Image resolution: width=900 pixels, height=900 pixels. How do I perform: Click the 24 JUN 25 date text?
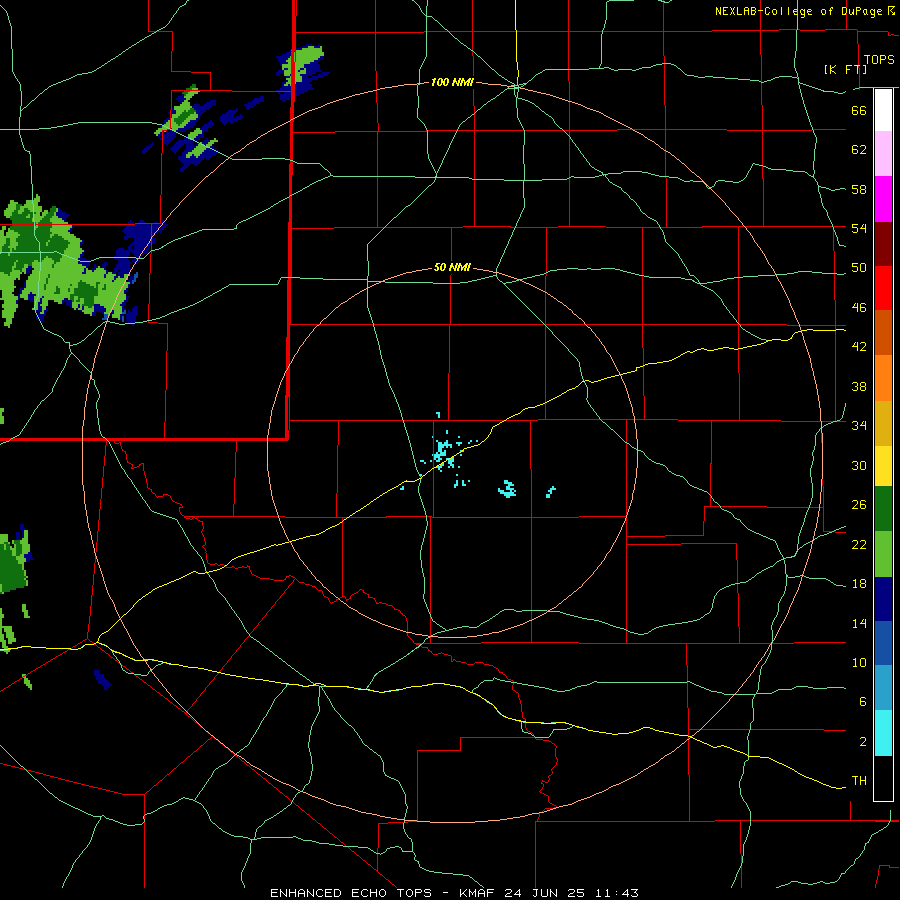coord(544,893)
